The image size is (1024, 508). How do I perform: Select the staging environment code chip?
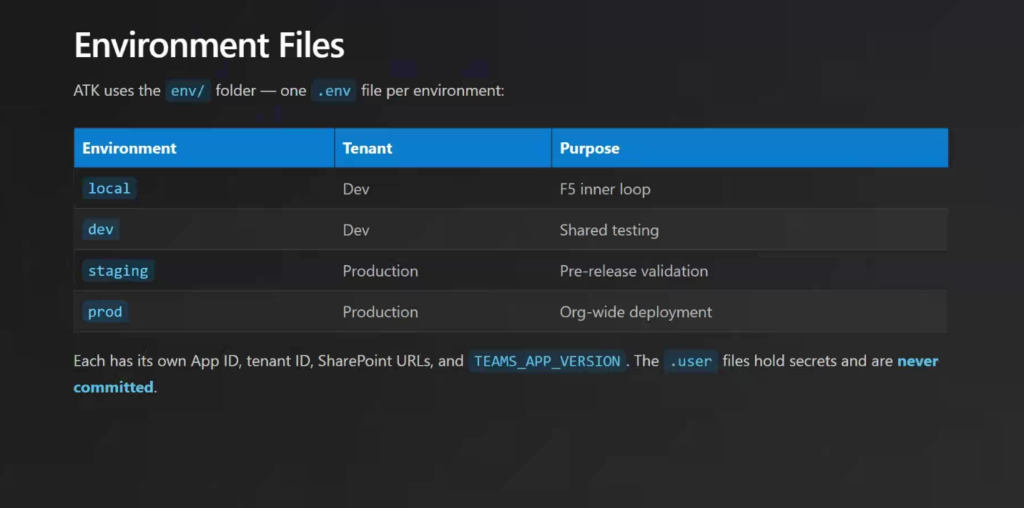point(118,271)
